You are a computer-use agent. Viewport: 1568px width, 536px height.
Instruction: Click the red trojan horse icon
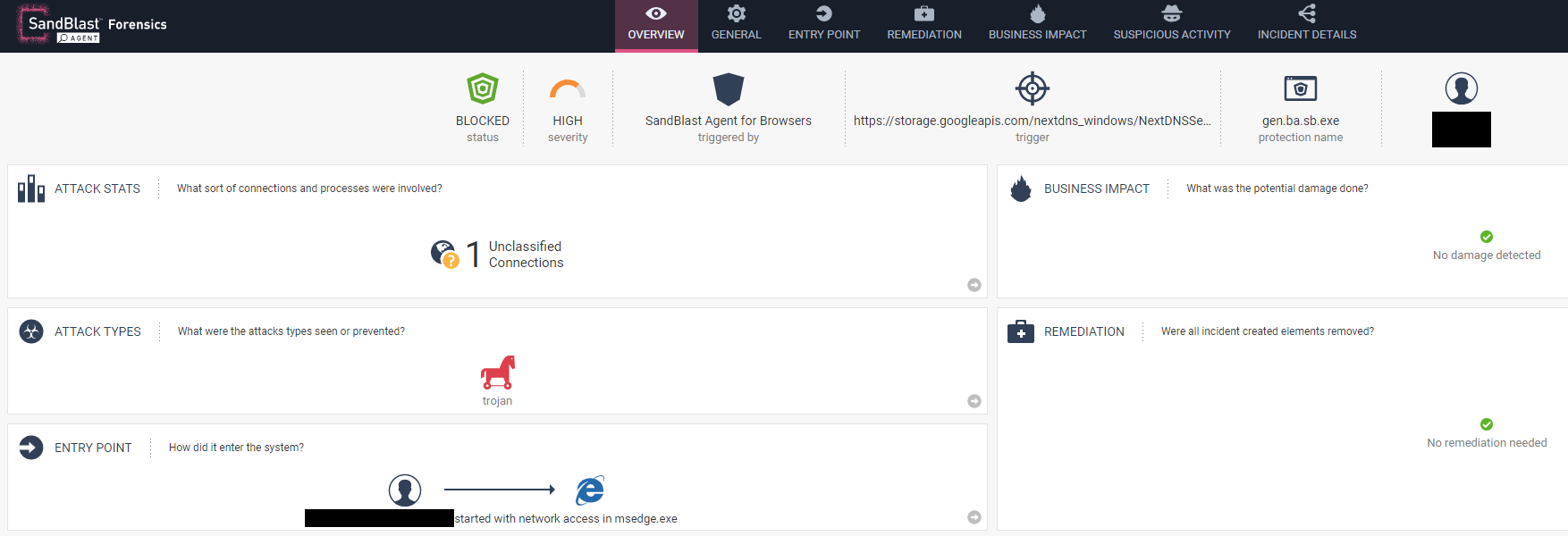coord(498,373)
